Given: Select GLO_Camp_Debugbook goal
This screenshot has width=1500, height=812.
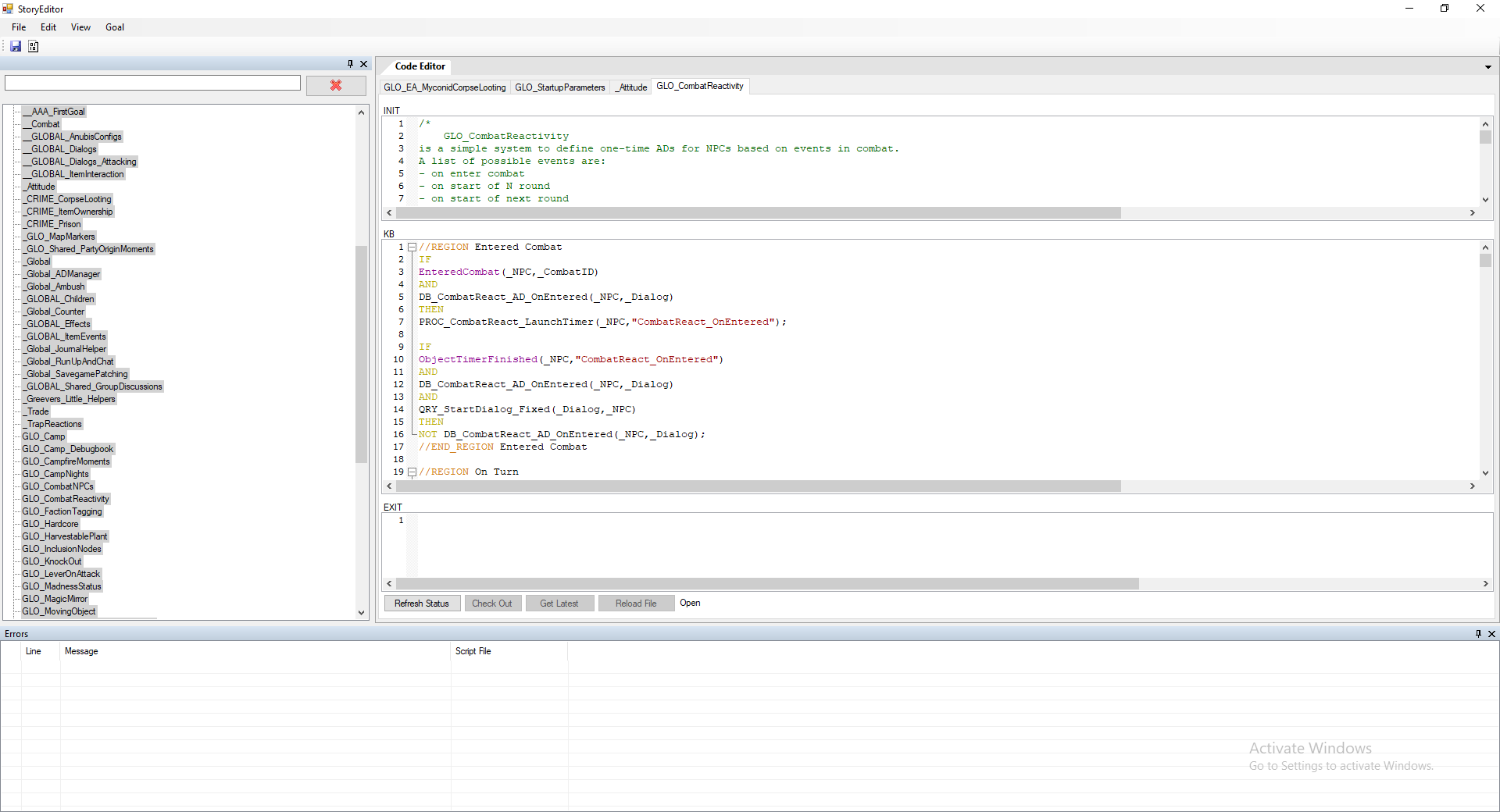Looking at the screenshot, I should click(68, 449).
